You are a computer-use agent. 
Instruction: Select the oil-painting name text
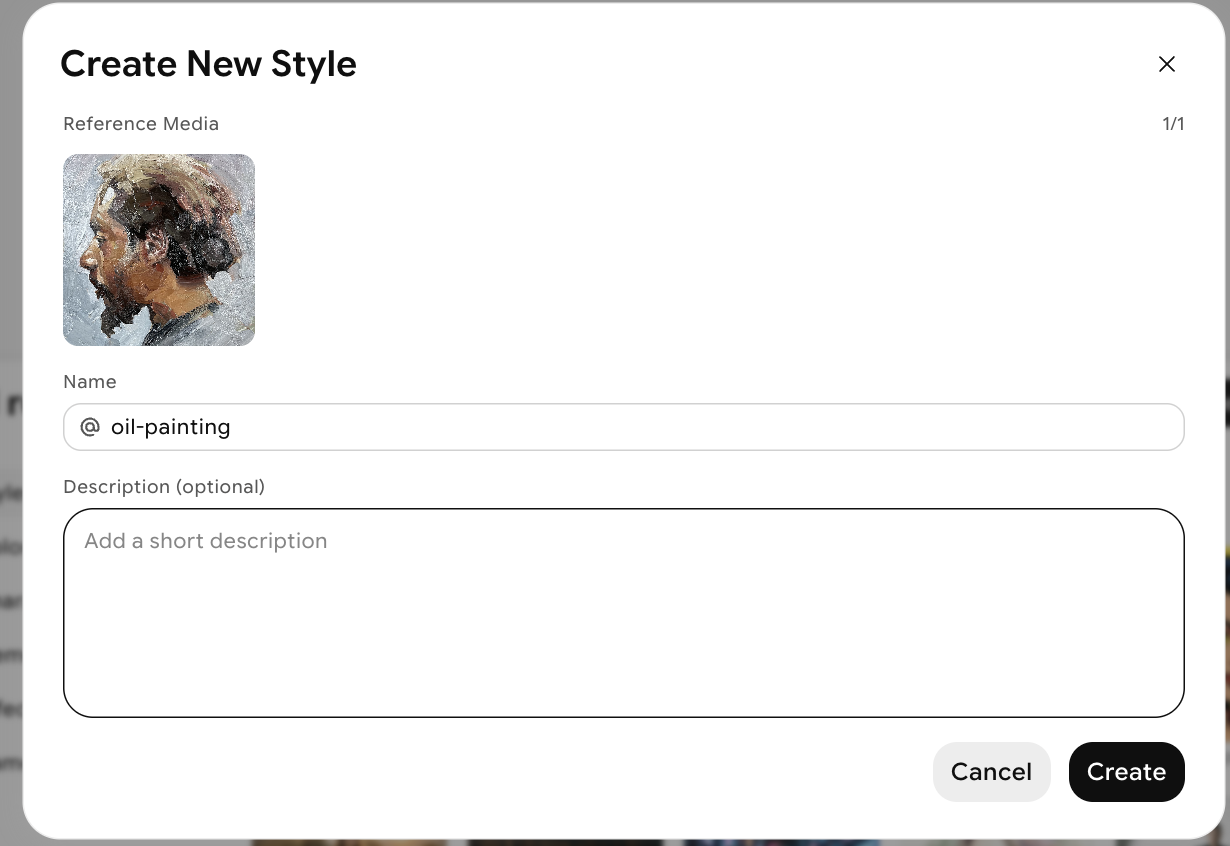170,426
